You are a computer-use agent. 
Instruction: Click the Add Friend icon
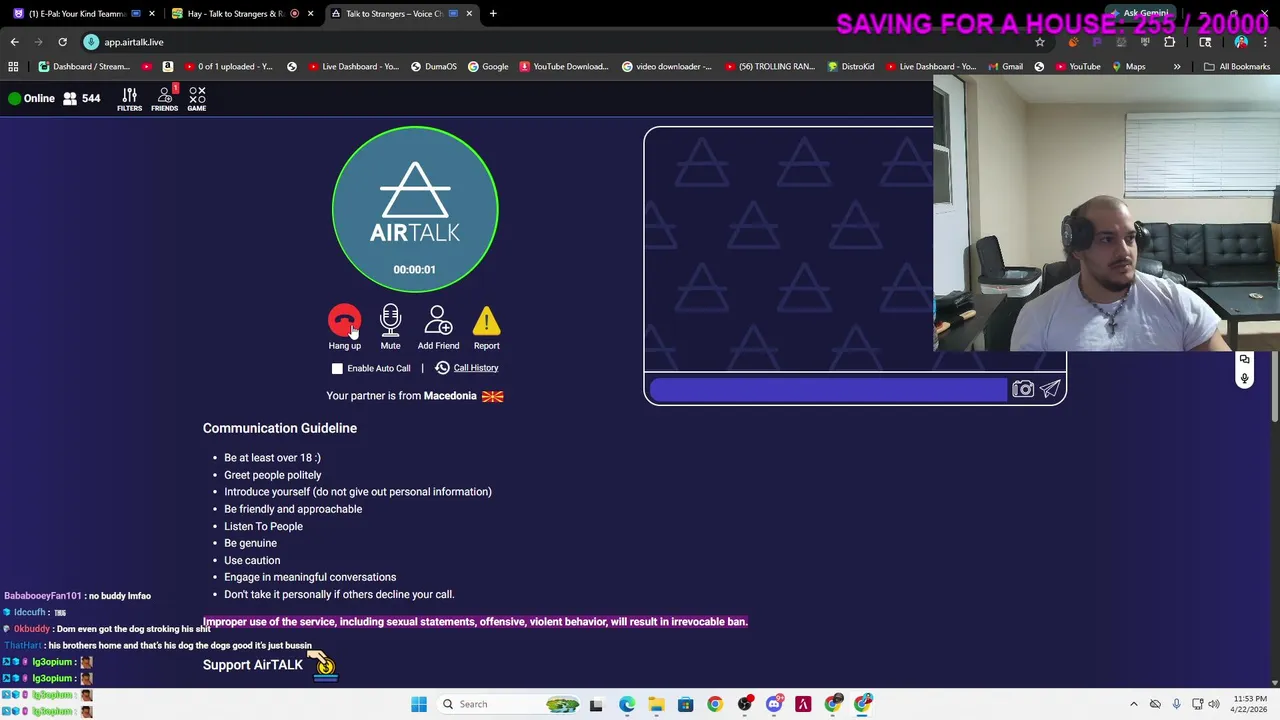pos(438,321)
